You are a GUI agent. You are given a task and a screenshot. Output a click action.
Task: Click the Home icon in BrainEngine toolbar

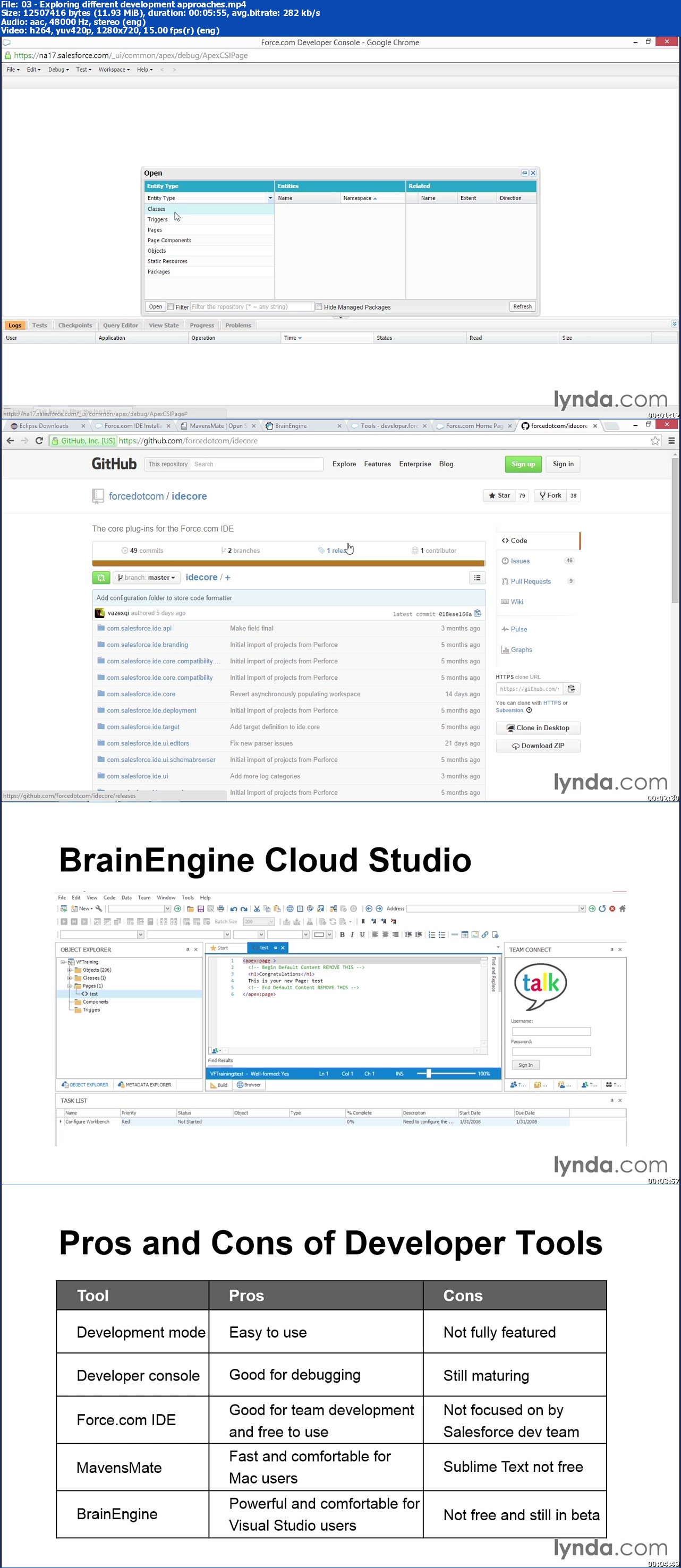click(622, 909)
